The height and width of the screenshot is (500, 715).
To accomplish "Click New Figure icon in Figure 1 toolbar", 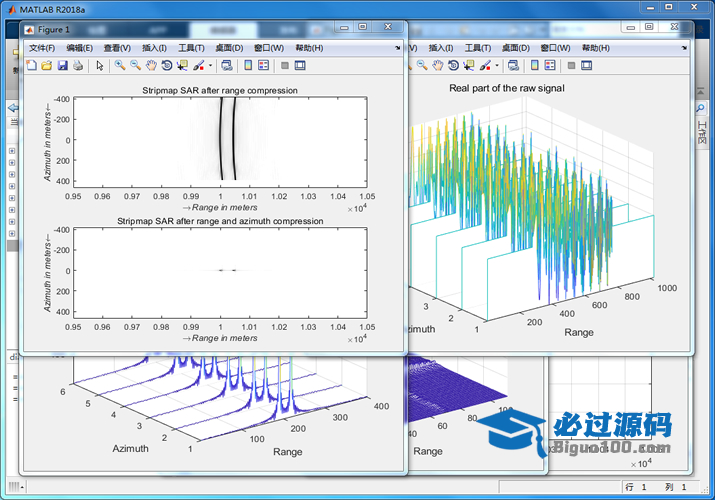I will [x=31, y=66].
